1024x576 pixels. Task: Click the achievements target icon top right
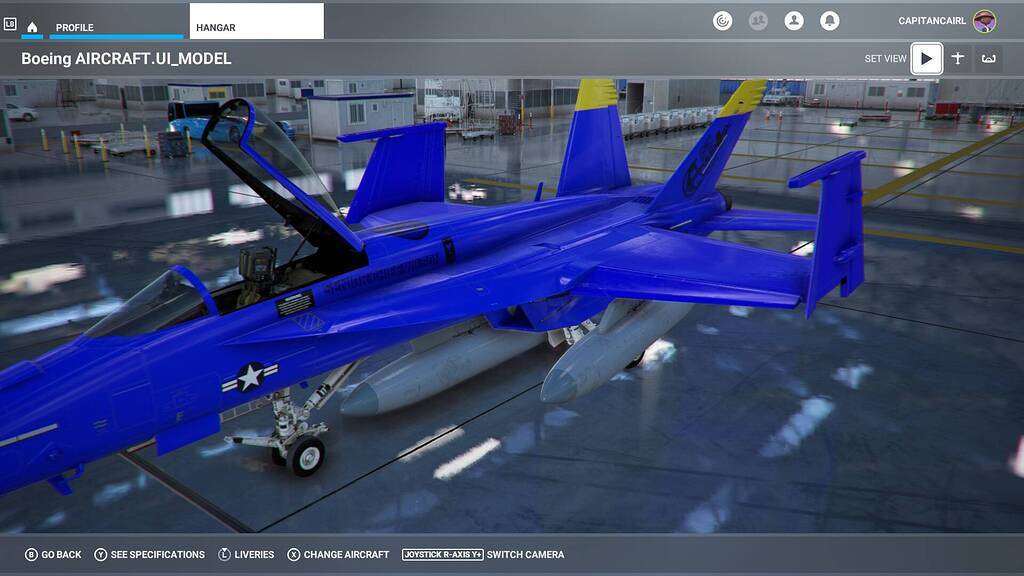coord(723,20)
